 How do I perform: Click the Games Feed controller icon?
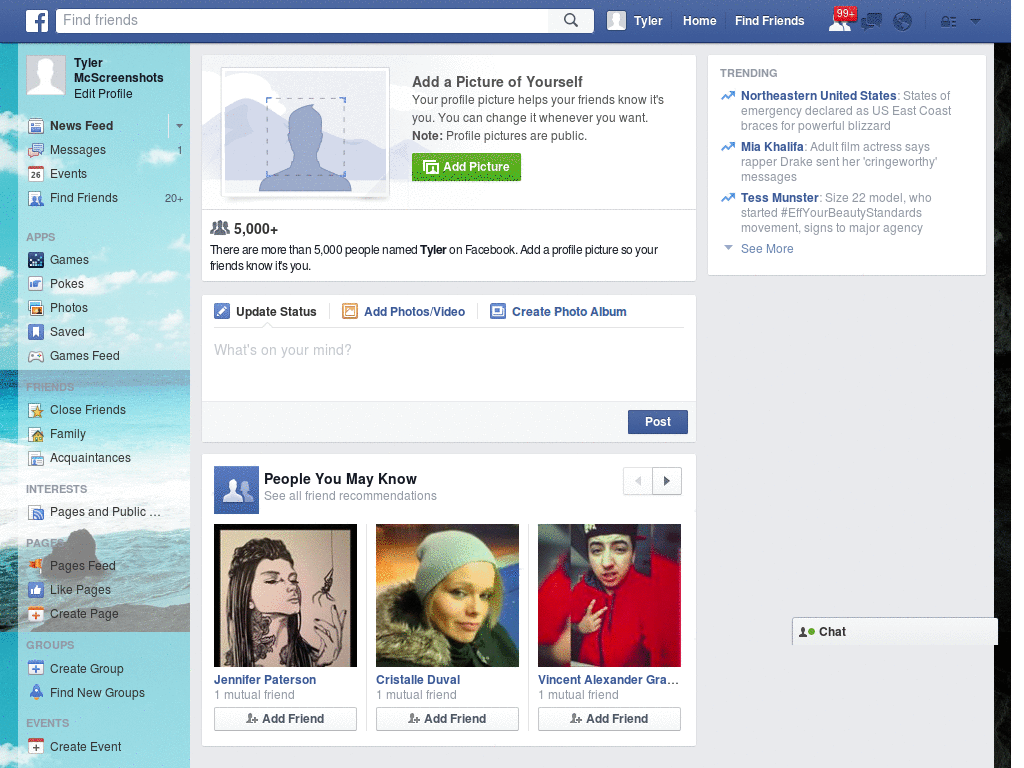click(x=36, y=356)
